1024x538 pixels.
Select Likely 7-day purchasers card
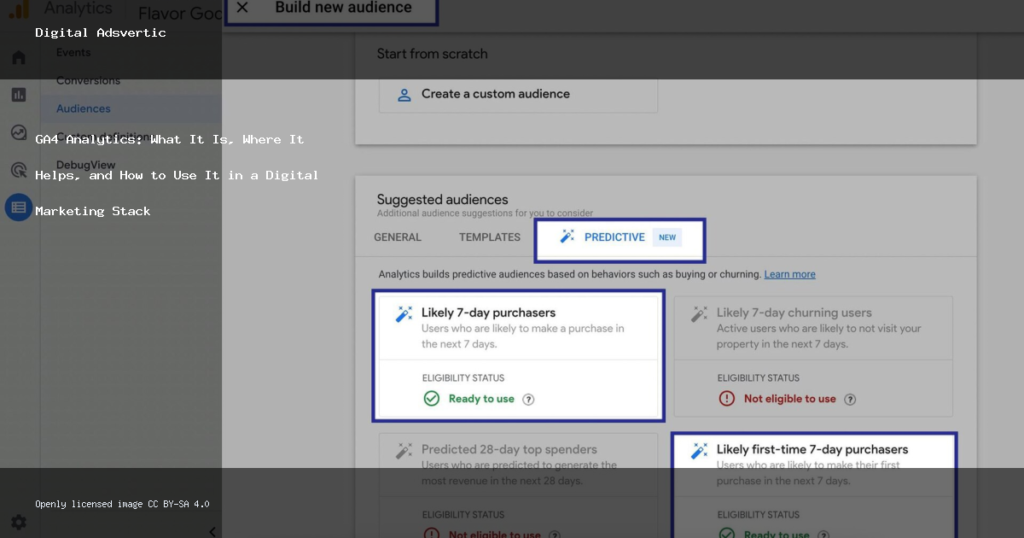click(519, 356)
